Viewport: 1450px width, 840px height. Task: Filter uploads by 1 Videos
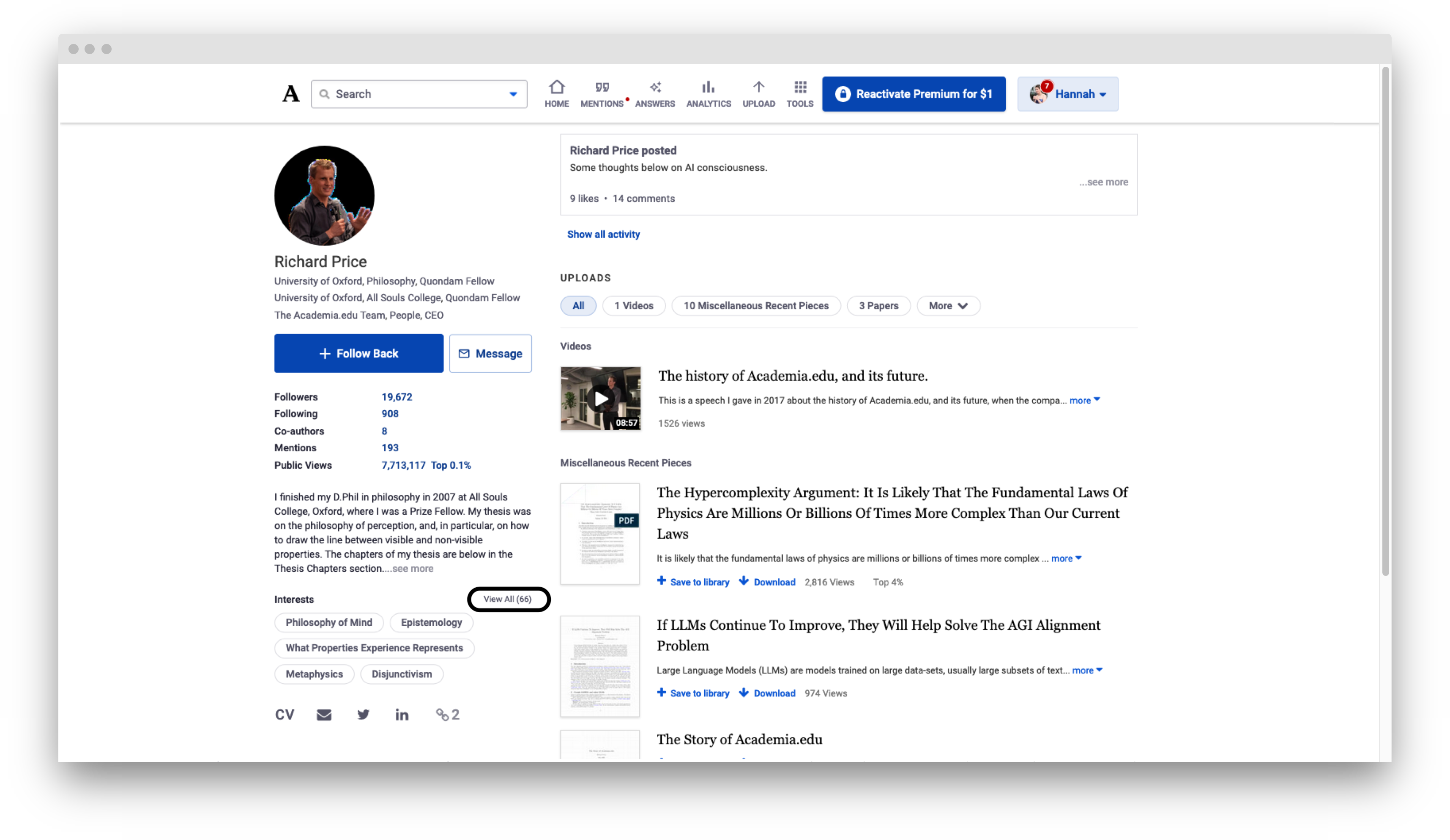click(x=634, y=306)
